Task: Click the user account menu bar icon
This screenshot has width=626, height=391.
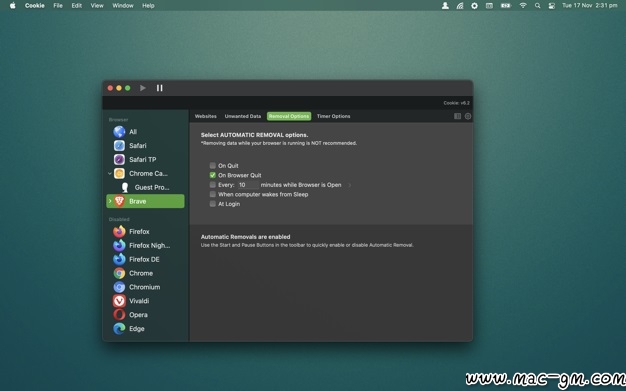Action: pos(445,6)
